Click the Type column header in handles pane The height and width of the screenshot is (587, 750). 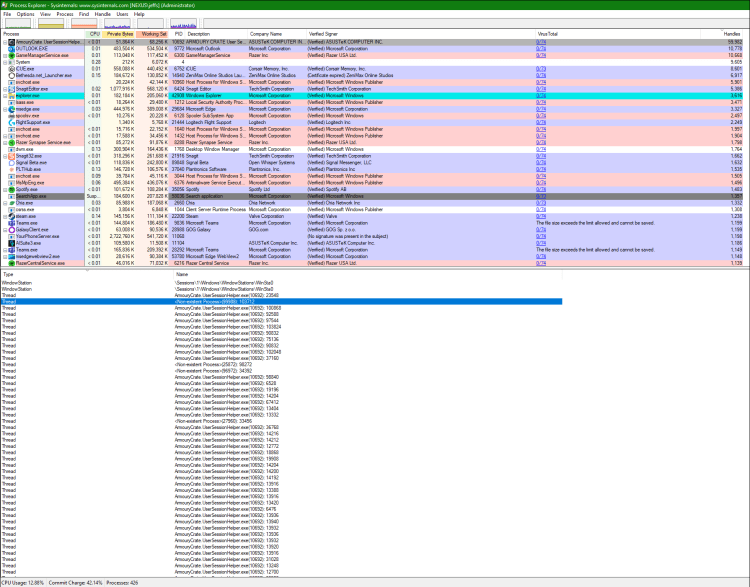pos(87,275)
